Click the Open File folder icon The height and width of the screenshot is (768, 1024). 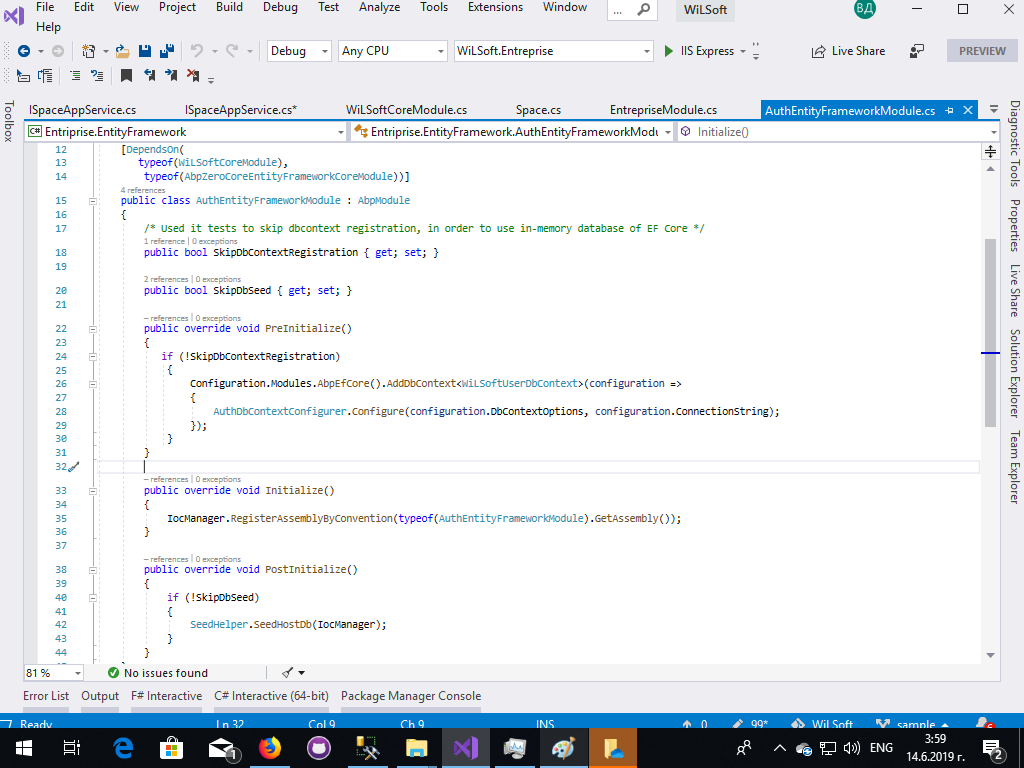(x=122, y=51)
